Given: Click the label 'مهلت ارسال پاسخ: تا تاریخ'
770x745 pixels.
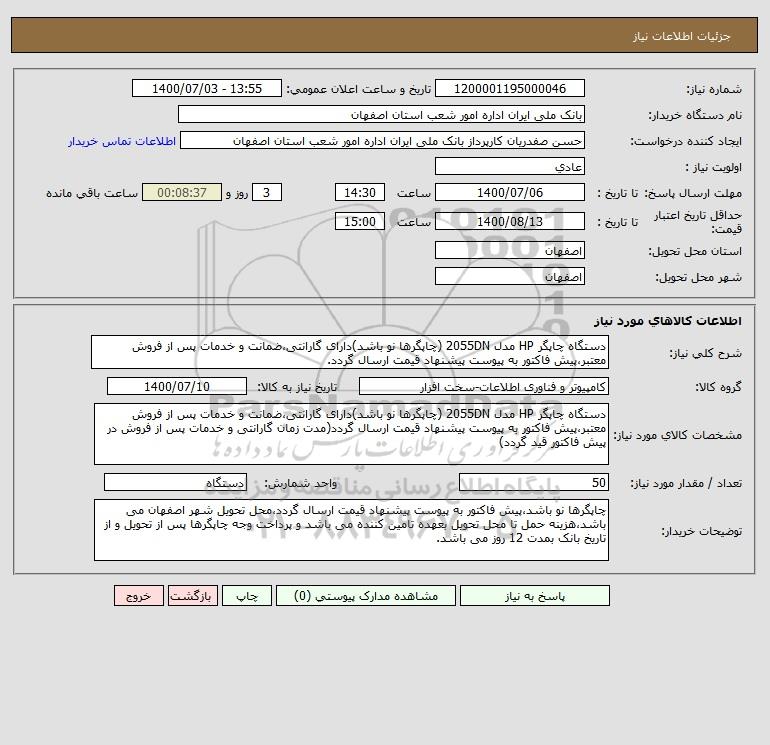Looking at the screenshot, I should click(669, 193).
